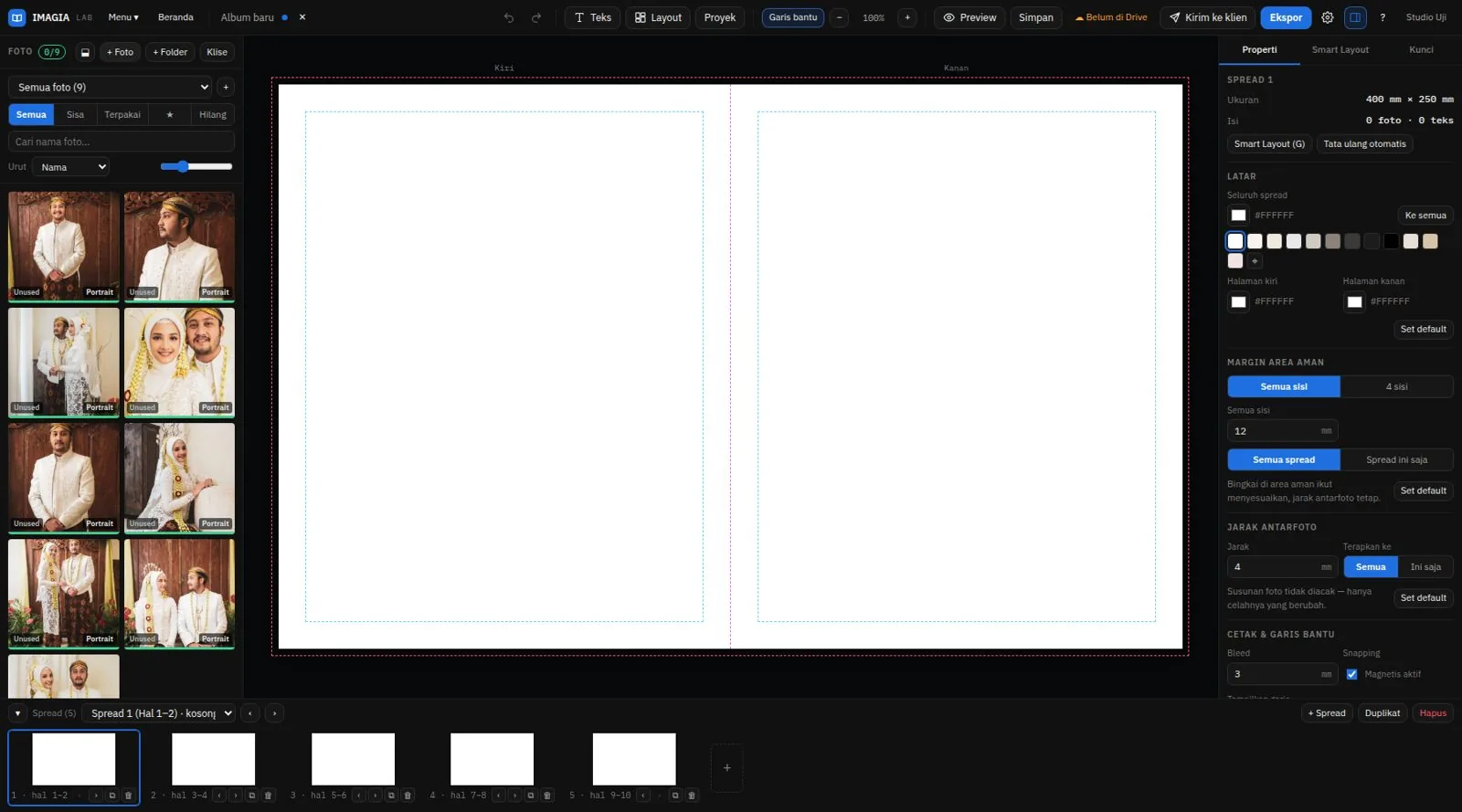Open the Urut sort dropdown
The image size is (1462, 812).
coord(71,167)
